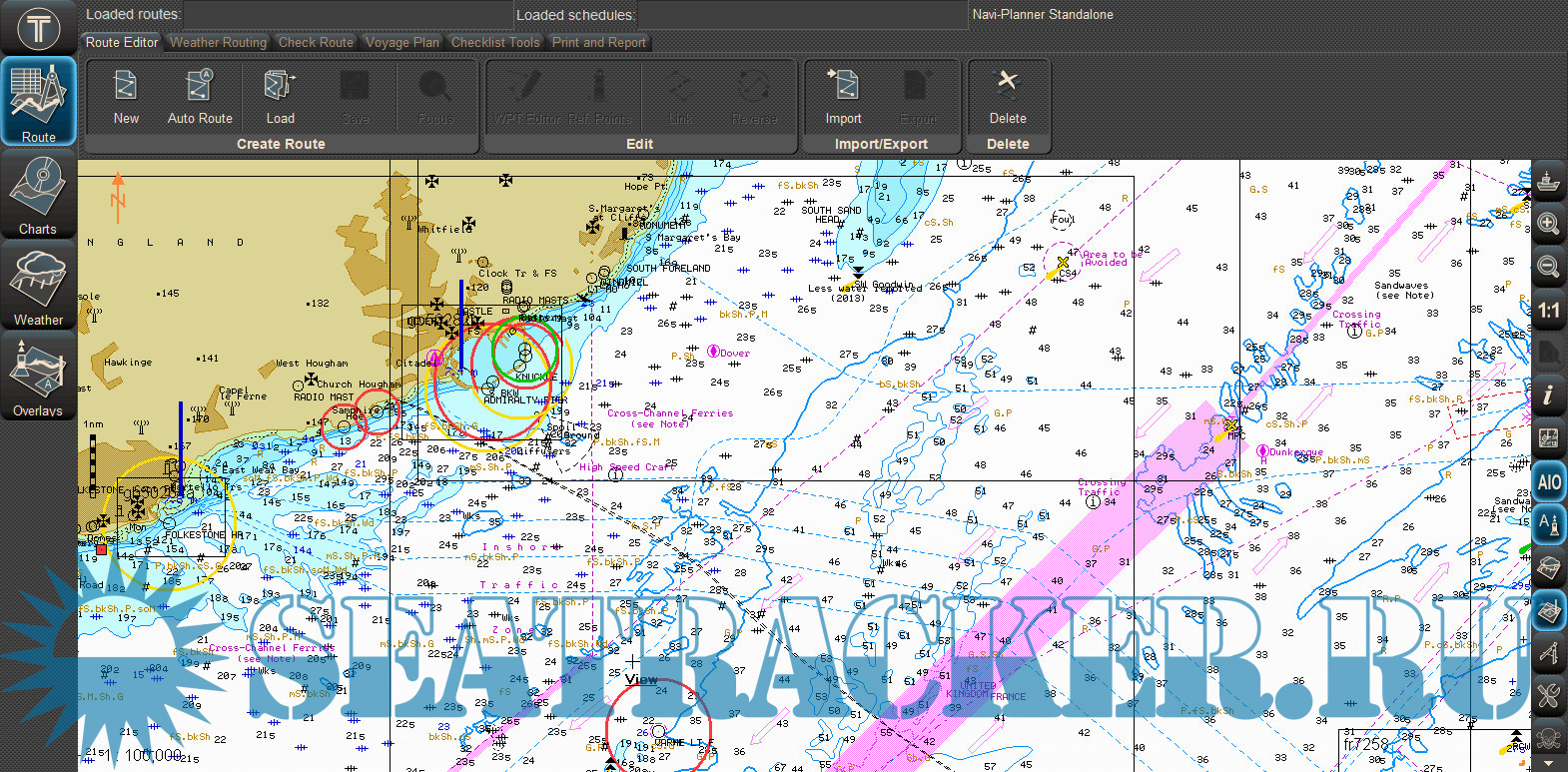Delete the selected route
The height and width of the screenshot is (772, 1568).
[1008, 96]
